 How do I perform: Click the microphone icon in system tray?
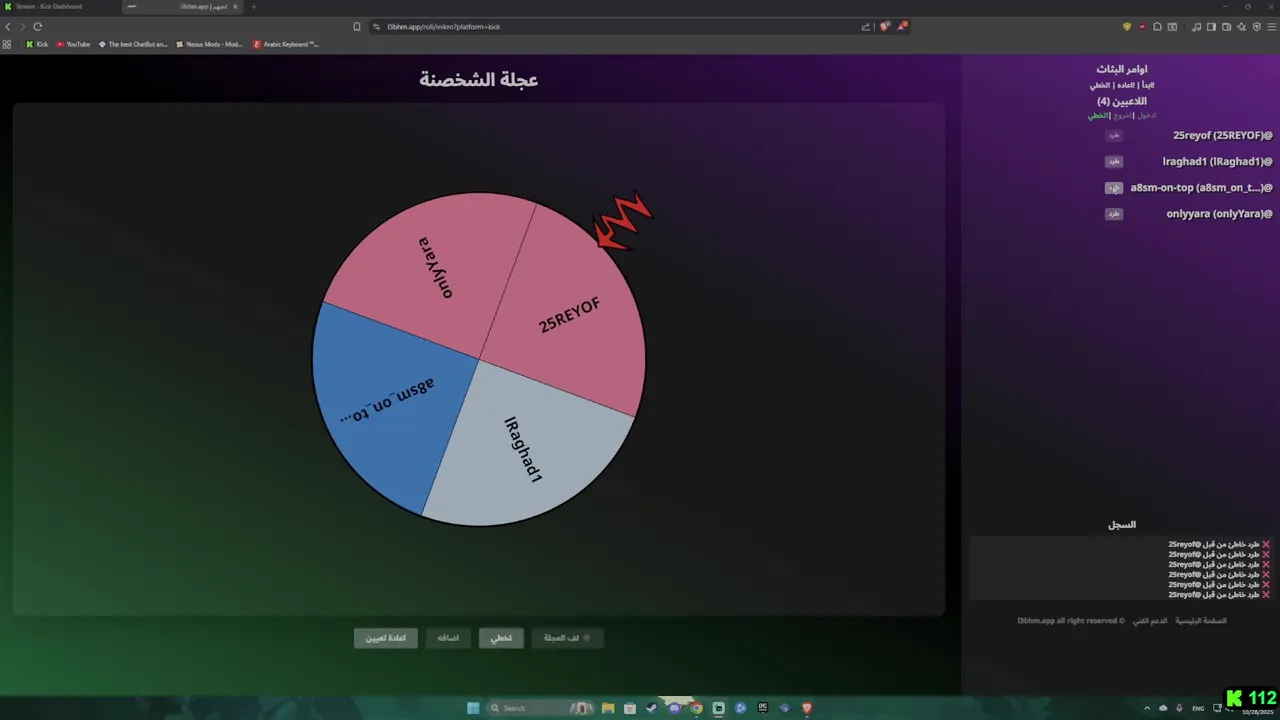click(1179, 708)
